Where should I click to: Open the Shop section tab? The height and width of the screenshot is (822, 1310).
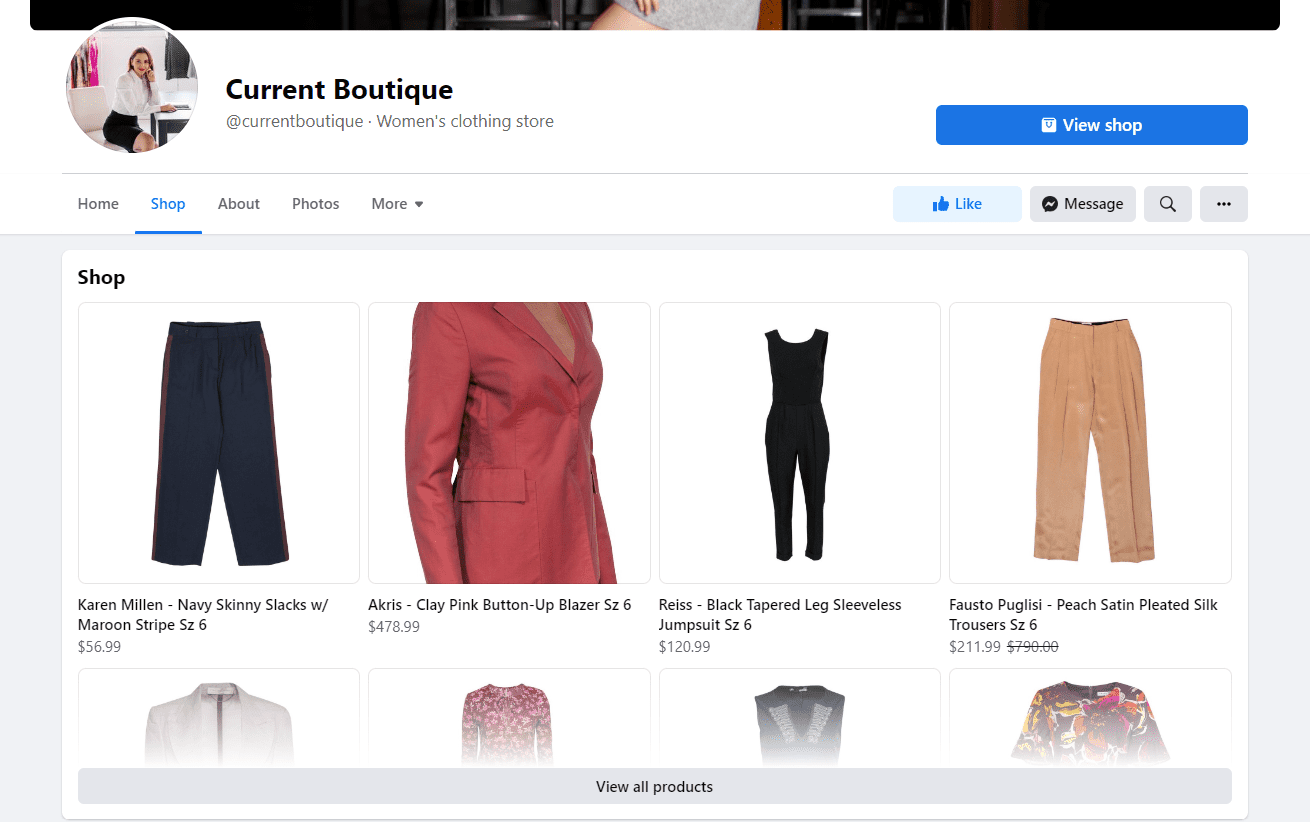[167, 203]
